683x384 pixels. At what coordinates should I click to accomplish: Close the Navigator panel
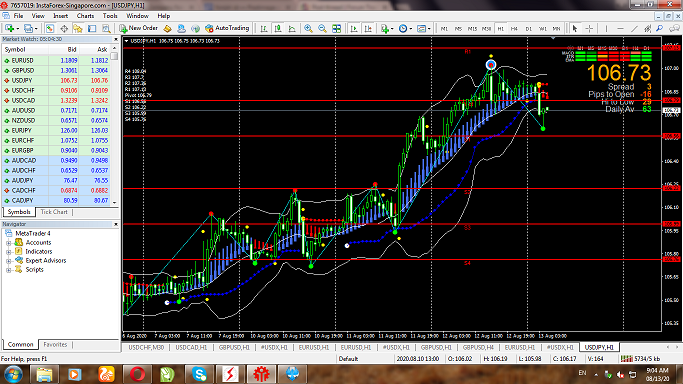(x=116, y=224)
